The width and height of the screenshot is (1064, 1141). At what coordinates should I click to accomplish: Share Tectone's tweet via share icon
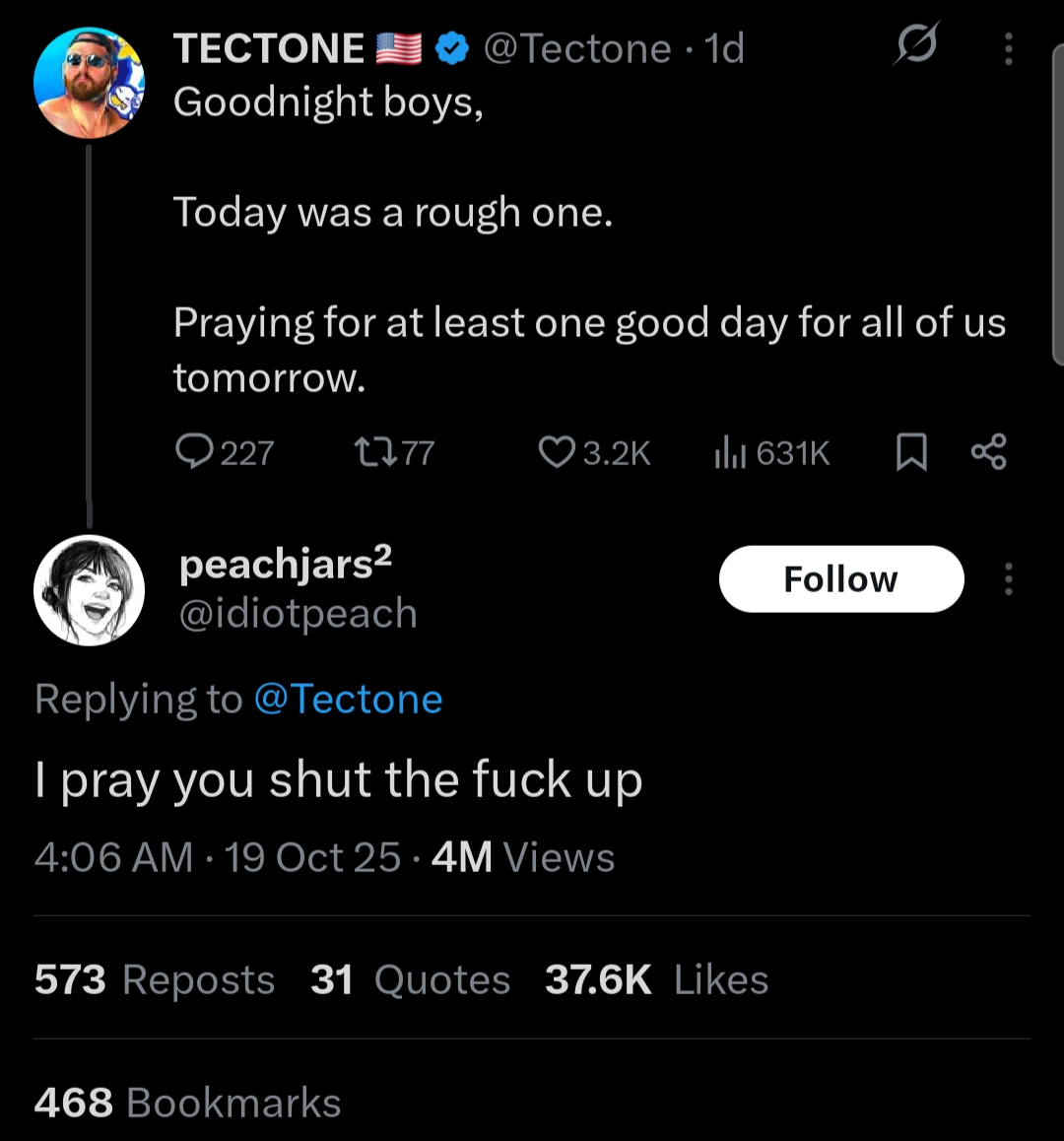(x=988, y=451)
